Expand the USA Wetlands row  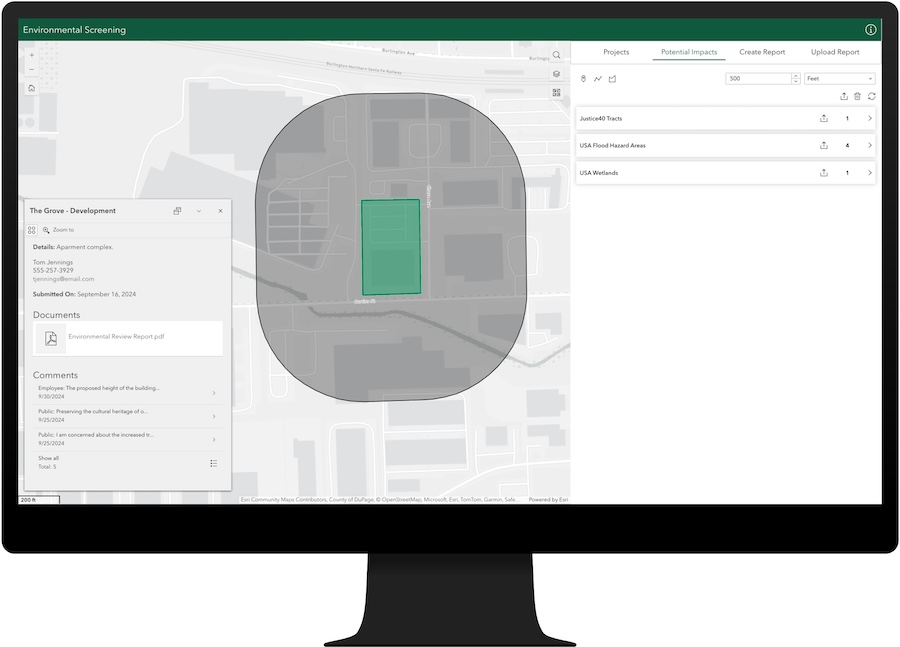[870, 173]
